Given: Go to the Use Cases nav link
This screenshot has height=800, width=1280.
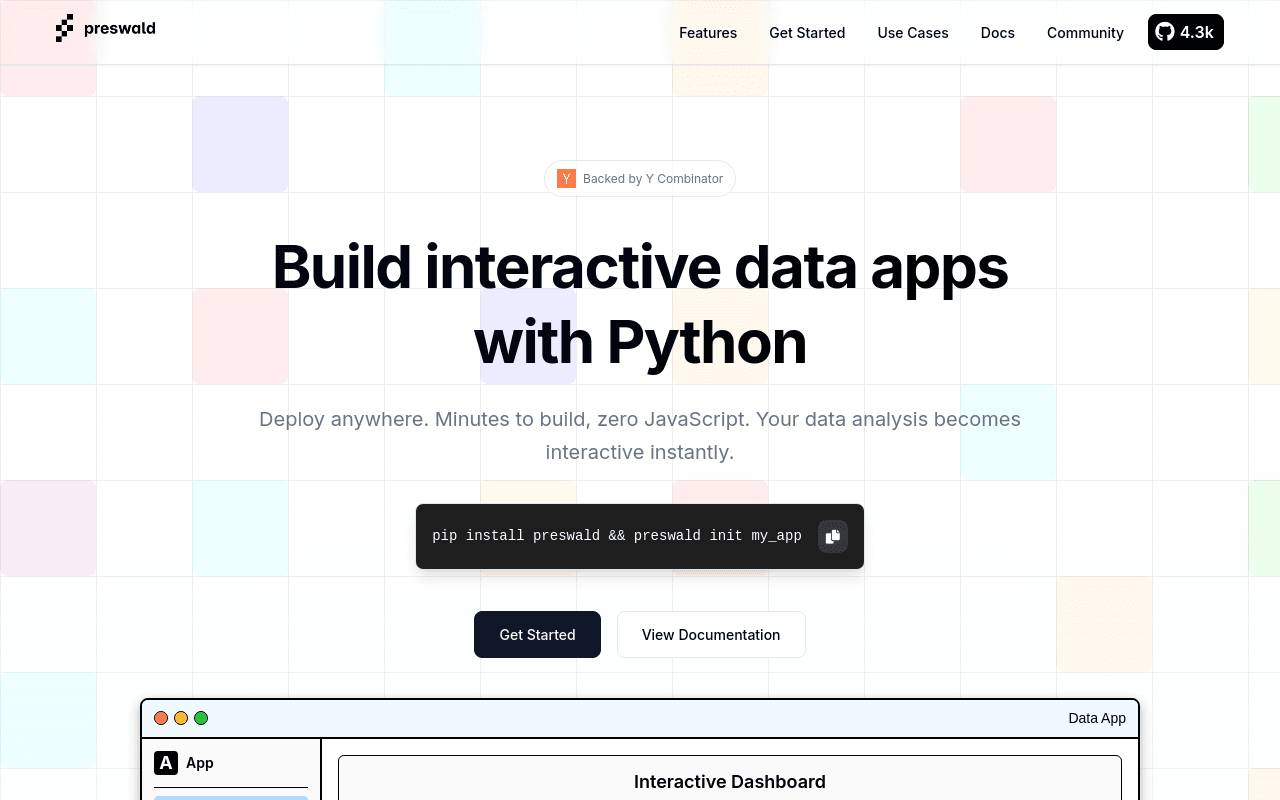Looking at the screenshot, I should click(913, 33).
